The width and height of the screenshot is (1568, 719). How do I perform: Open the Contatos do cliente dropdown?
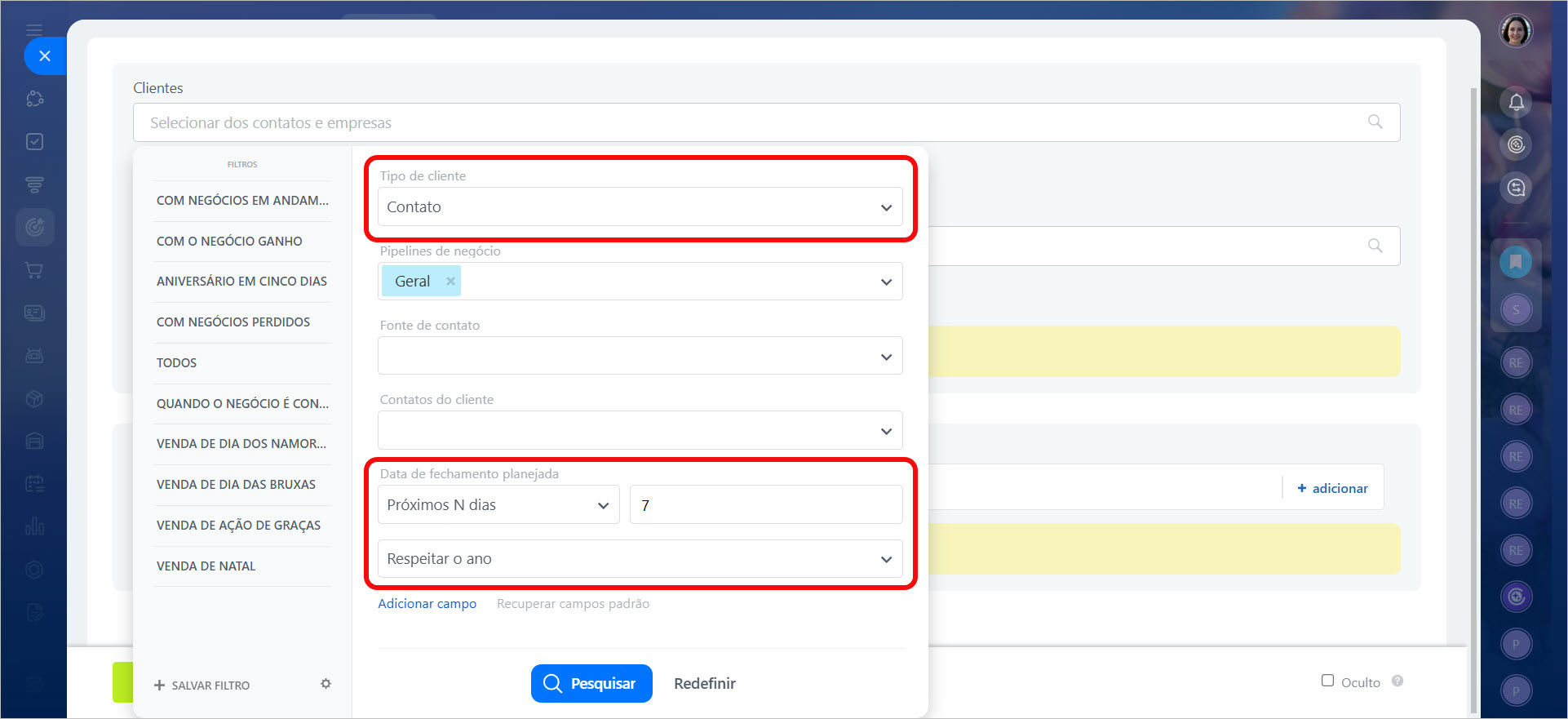[640, 430]
